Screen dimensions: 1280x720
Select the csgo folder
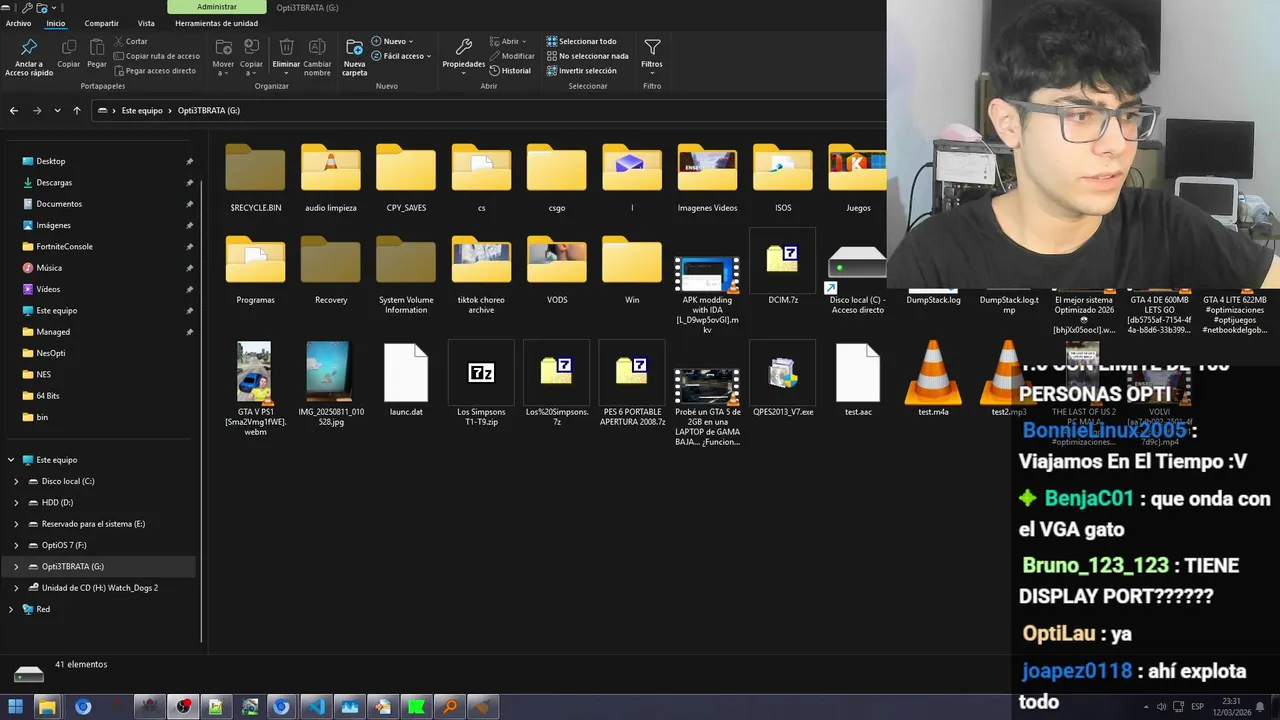(x=557, y=178)
